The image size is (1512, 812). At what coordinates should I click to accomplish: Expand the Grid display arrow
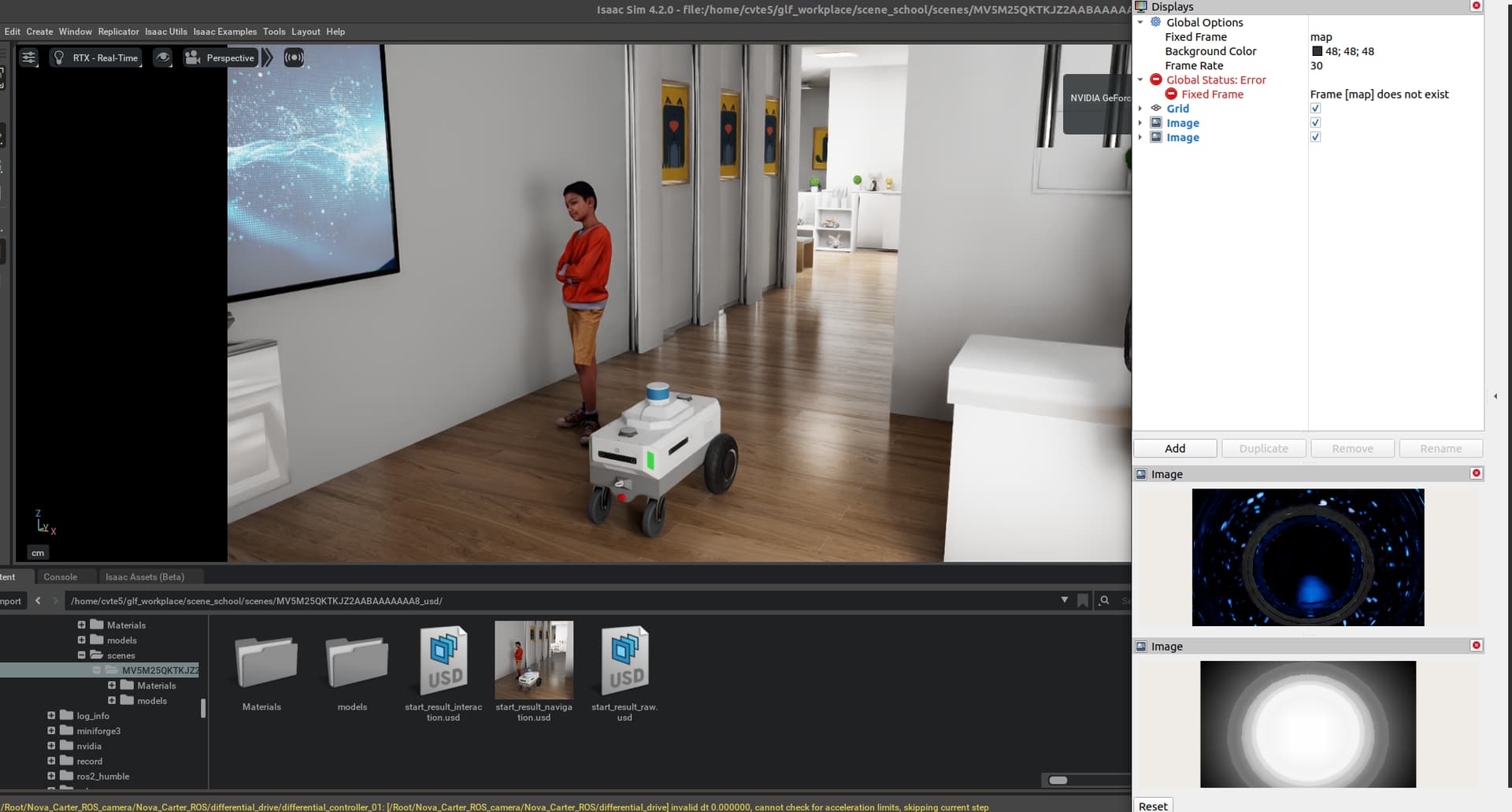[1140, 109]
